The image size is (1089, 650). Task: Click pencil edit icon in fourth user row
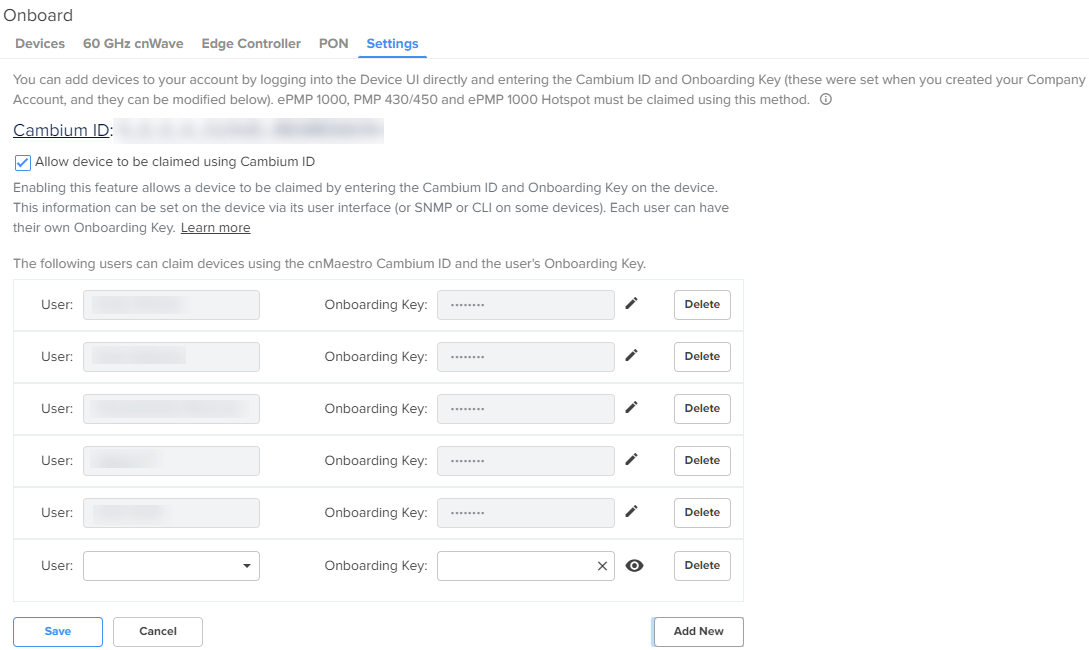click(x=631, y=460)
